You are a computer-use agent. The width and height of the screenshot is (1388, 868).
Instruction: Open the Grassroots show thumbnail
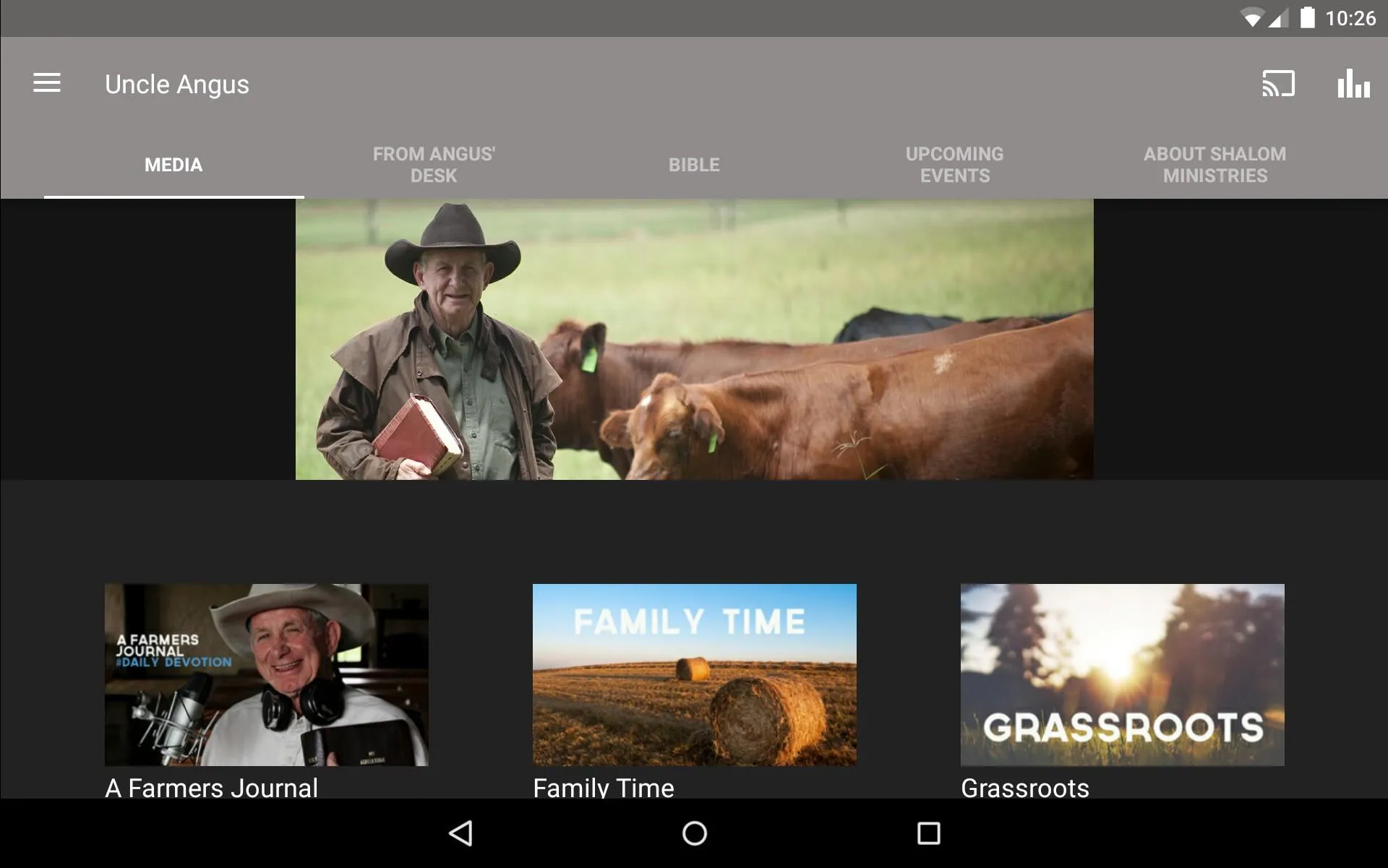click(x=1121, y=674)
